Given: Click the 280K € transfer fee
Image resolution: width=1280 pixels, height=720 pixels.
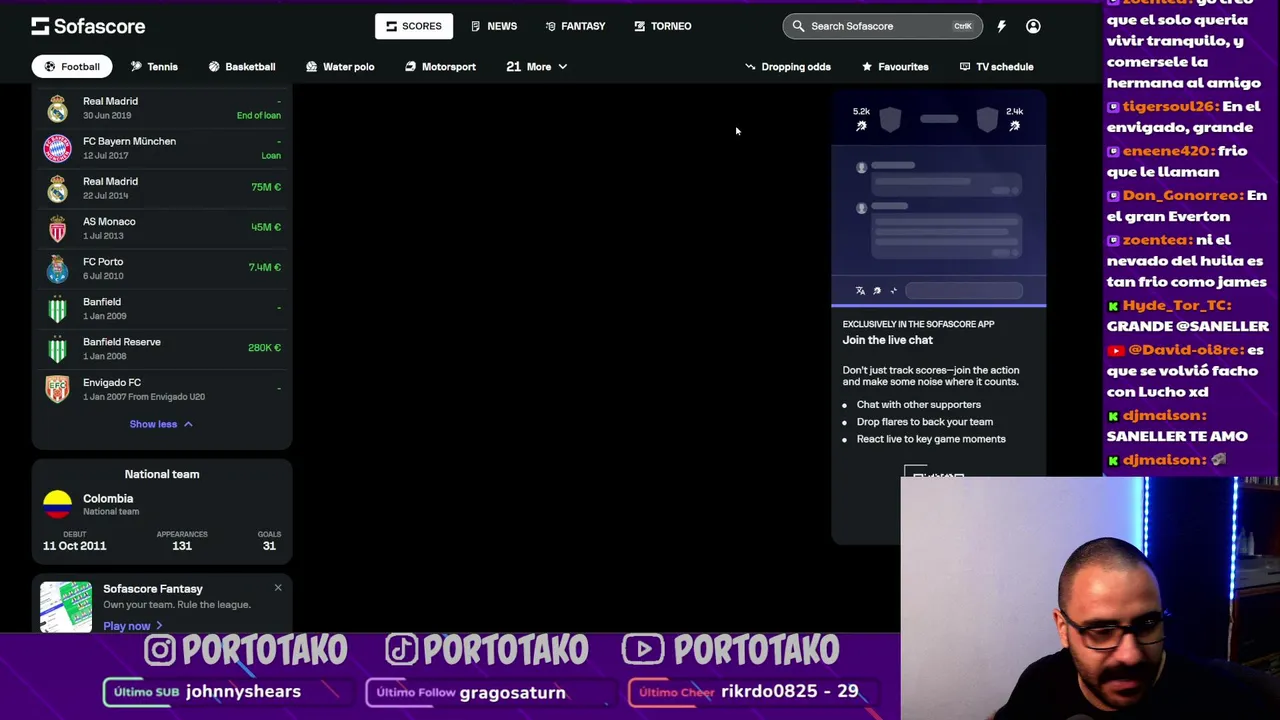Looking at the screenshot, I should click(265, 348).
